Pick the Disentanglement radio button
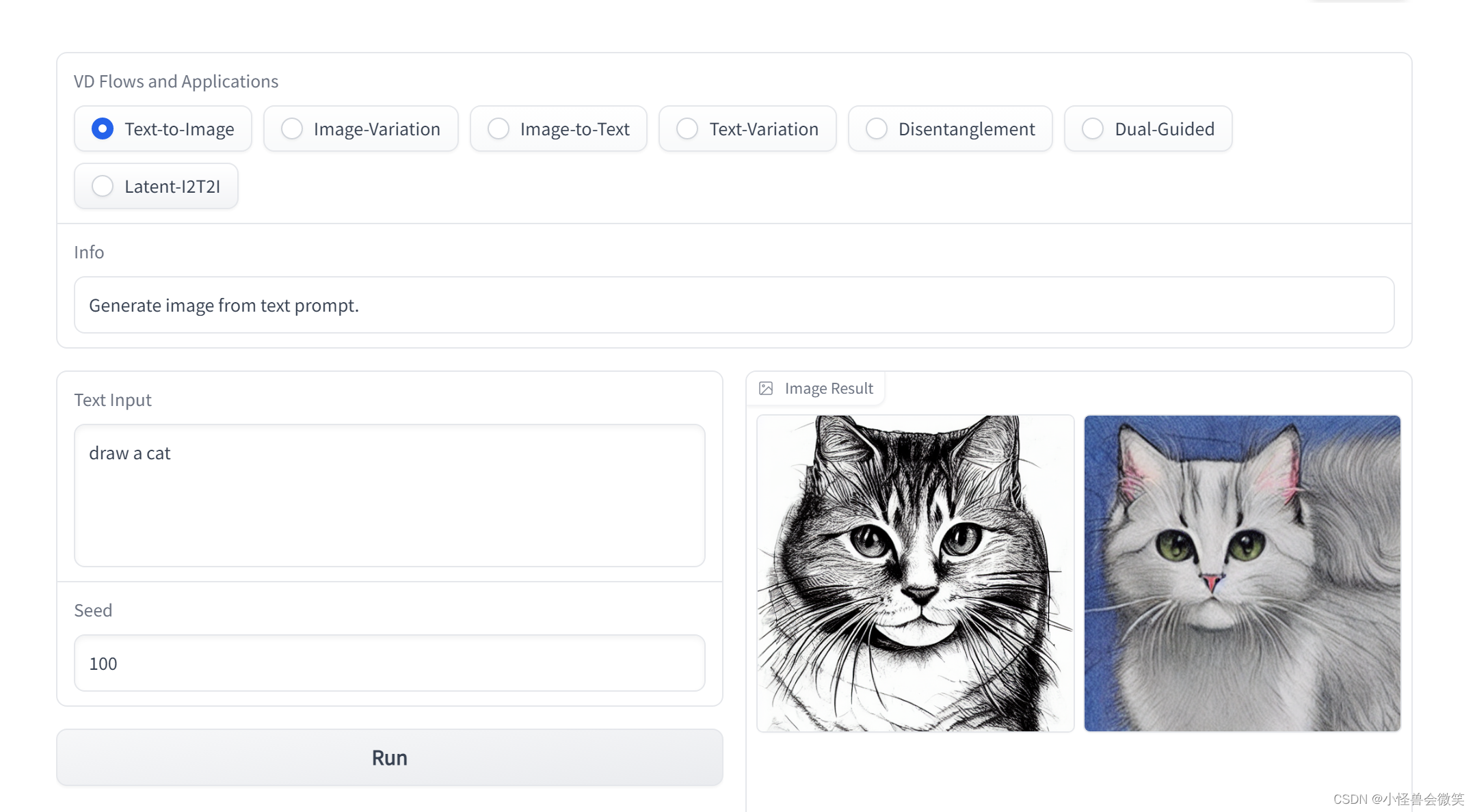Screen dimensions: 1475x812 tap(876, 128)
